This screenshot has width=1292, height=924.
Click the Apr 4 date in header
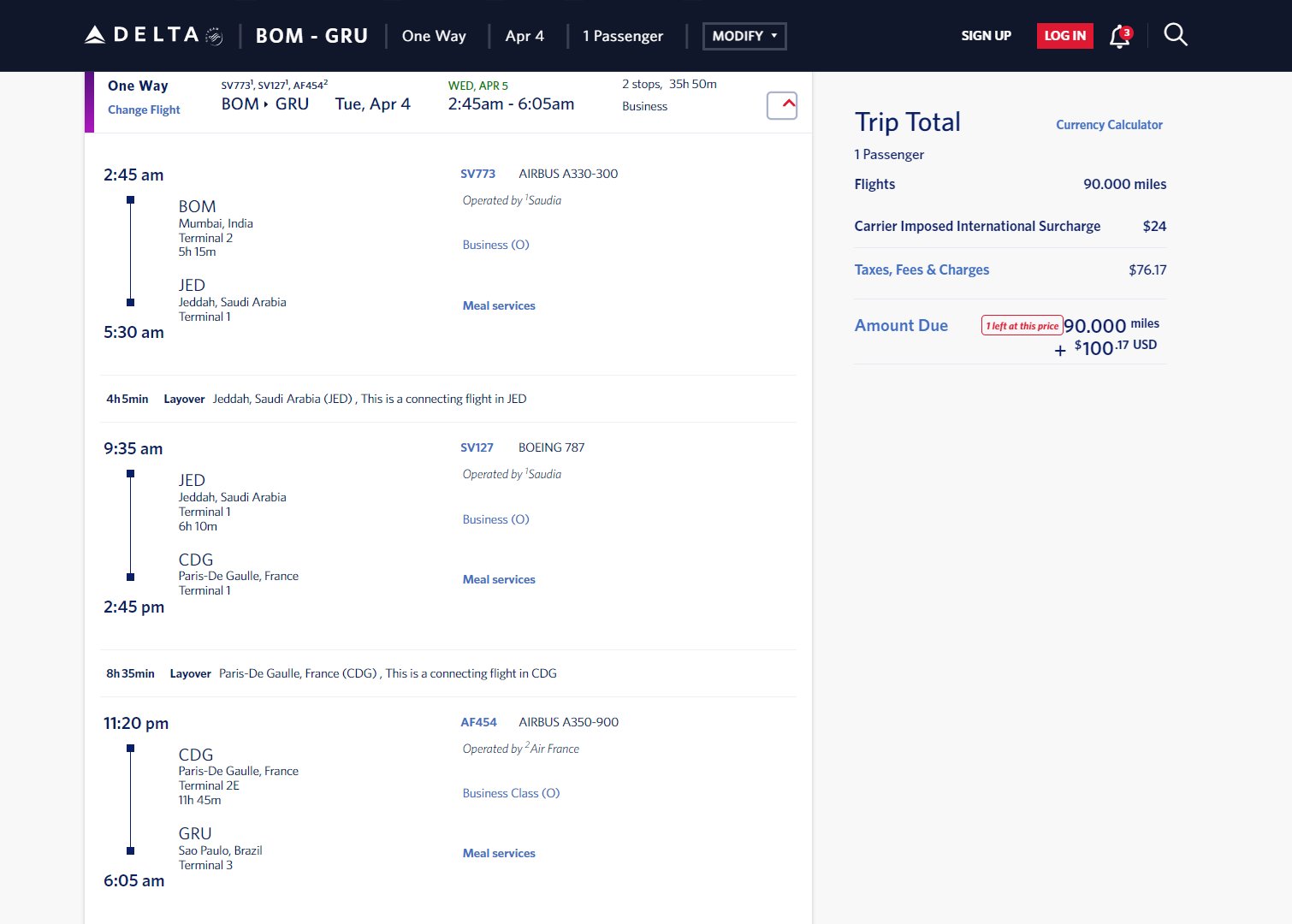tap(525, 36)
